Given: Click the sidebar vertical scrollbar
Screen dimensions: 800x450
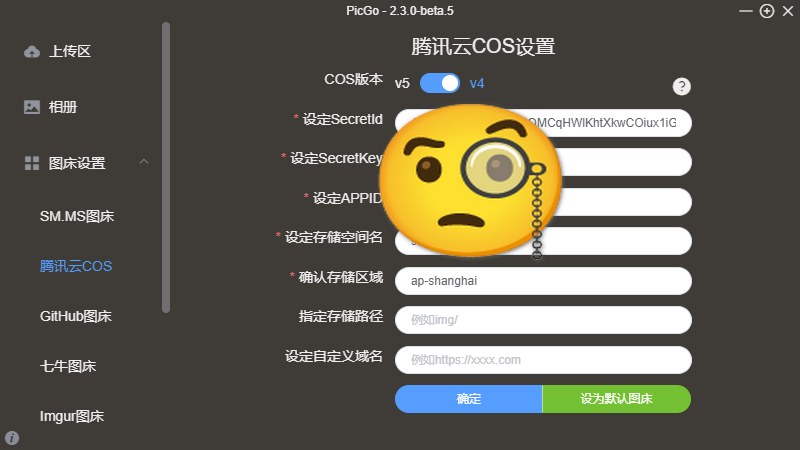Looking at the screenshot, I should click(x=166, y=167).
